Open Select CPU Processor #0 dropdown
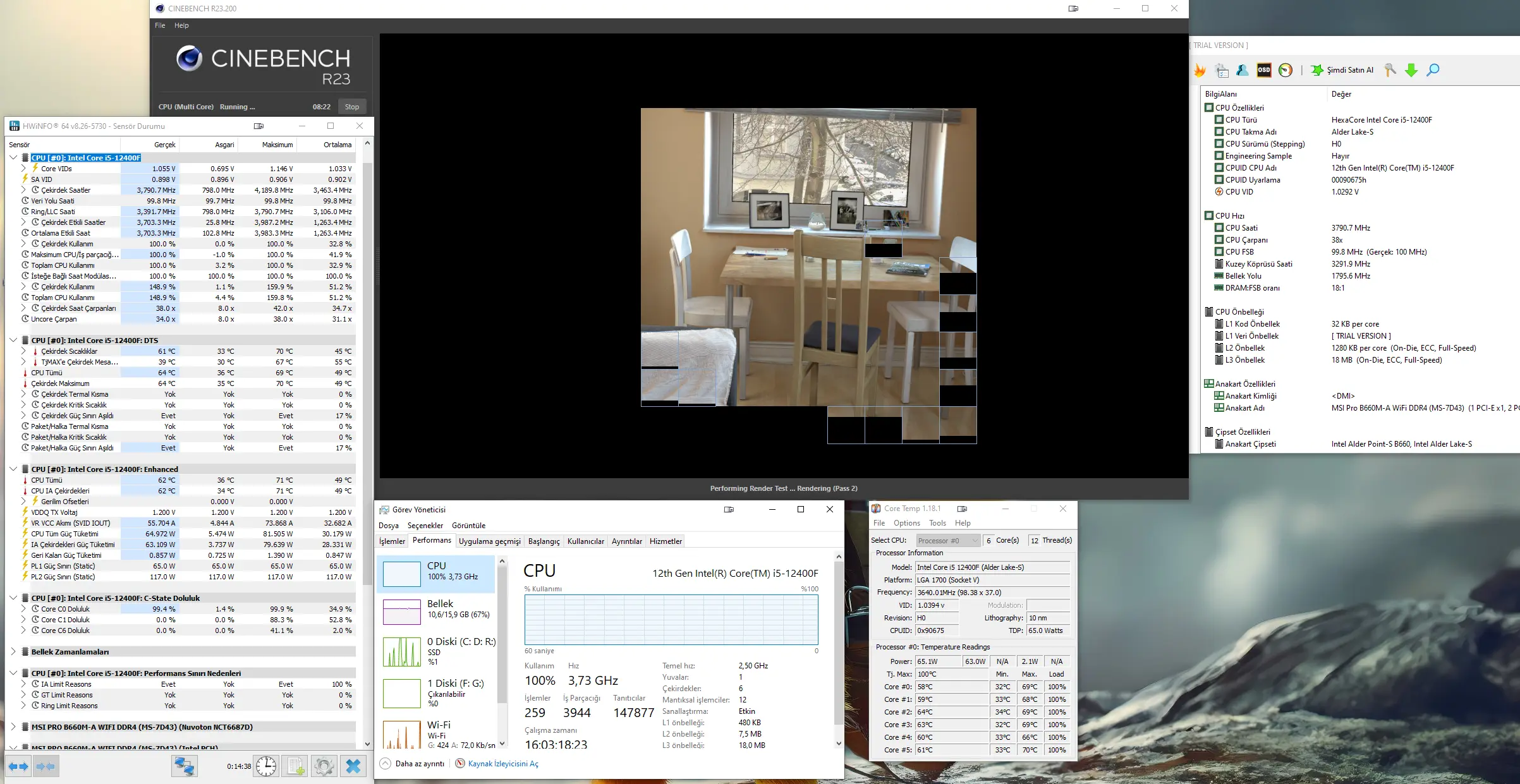 click(948, 540)
